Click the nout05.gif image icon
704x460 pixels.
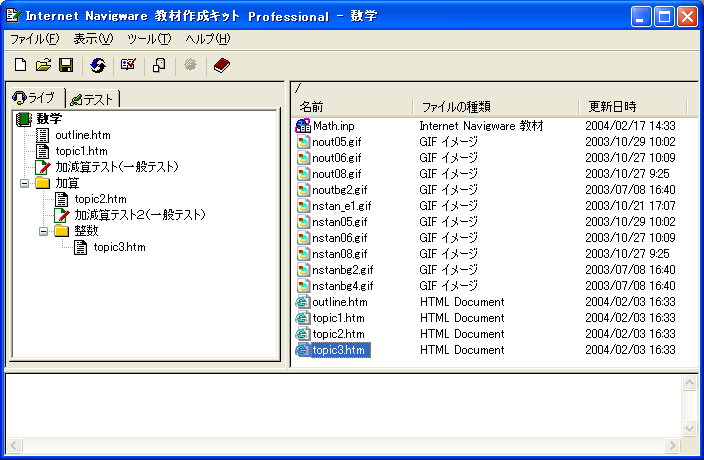[303, 142]
